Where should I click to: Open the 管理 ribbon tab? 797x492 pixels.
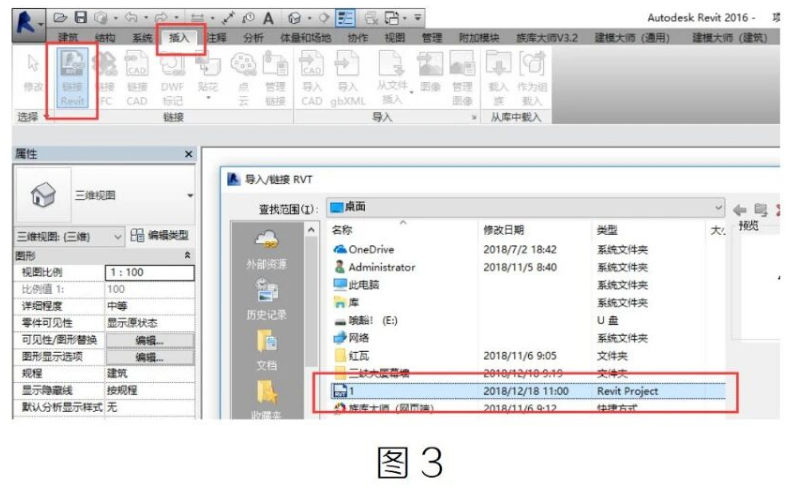pos(432,38)
